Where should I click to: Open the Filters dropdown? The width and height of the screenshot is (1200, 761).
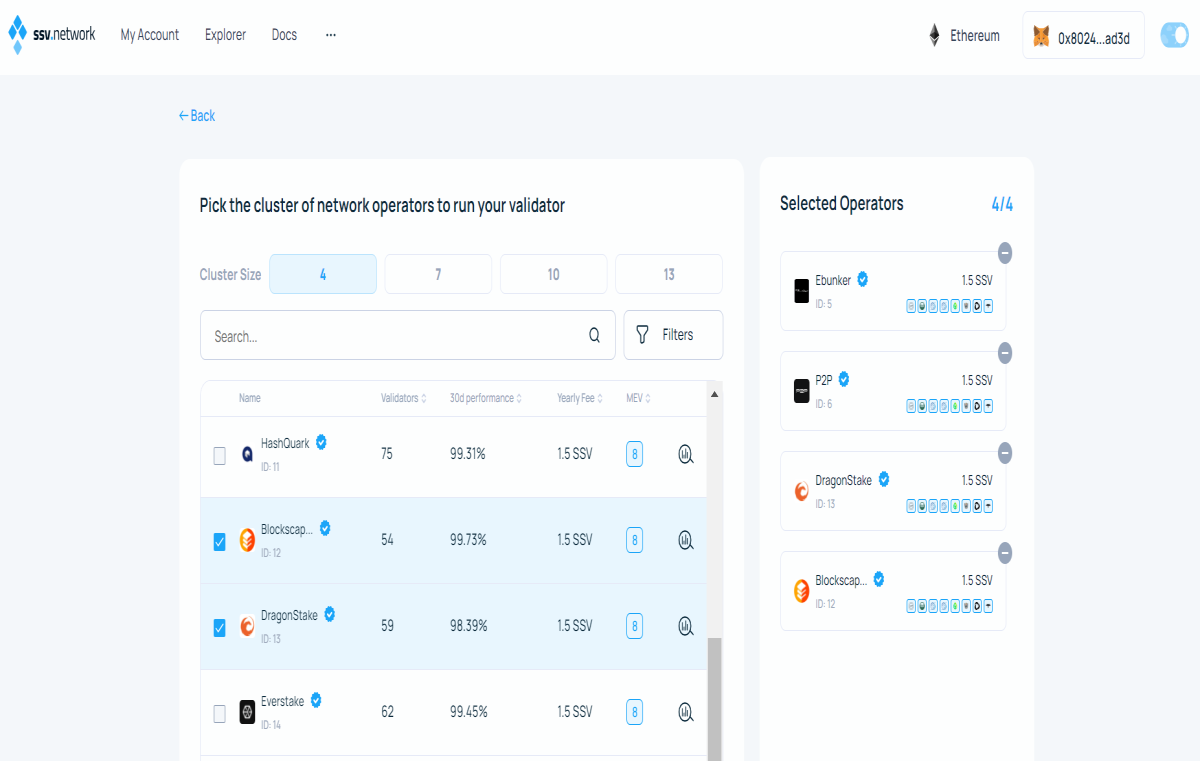(x=673, y=335)
